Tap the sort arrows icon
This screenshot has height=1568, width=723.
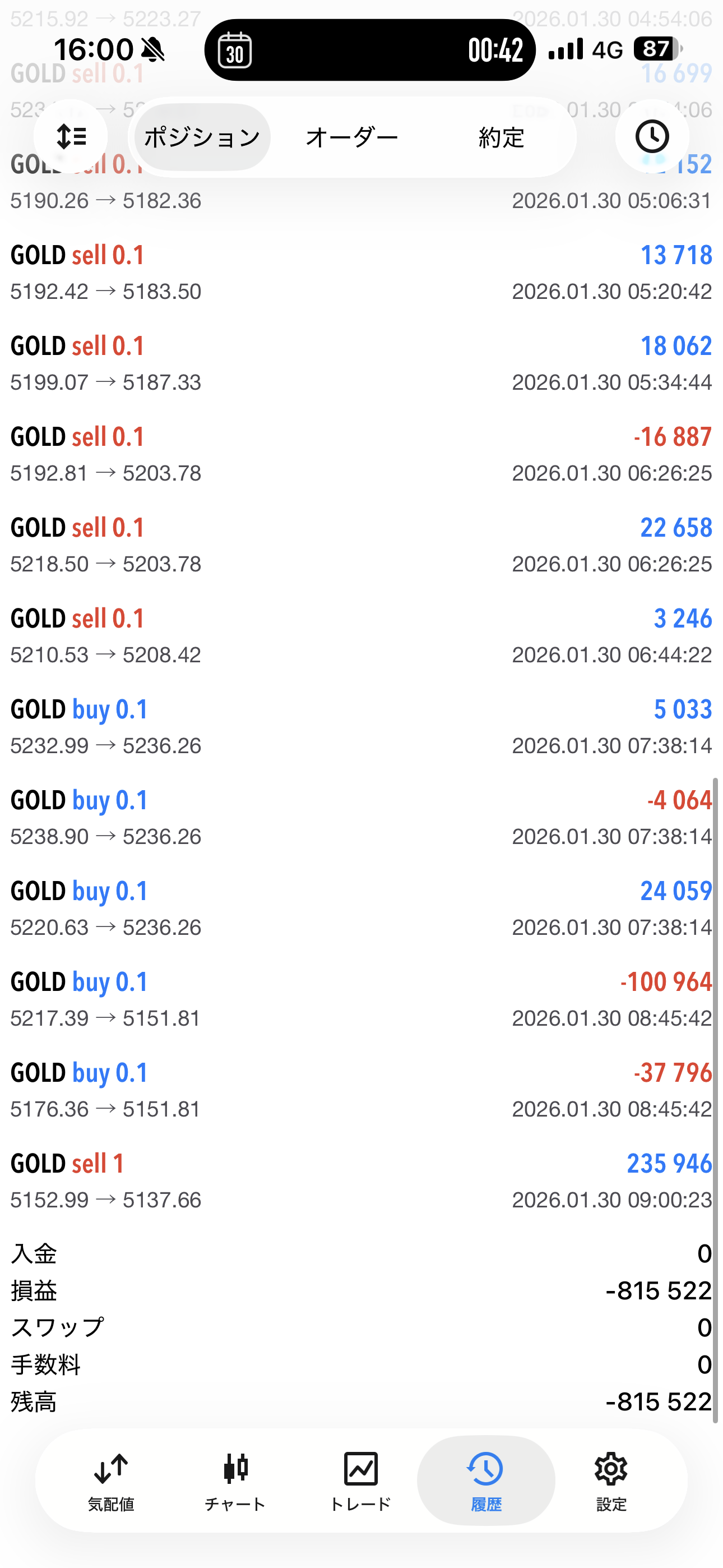click(71, 136)
